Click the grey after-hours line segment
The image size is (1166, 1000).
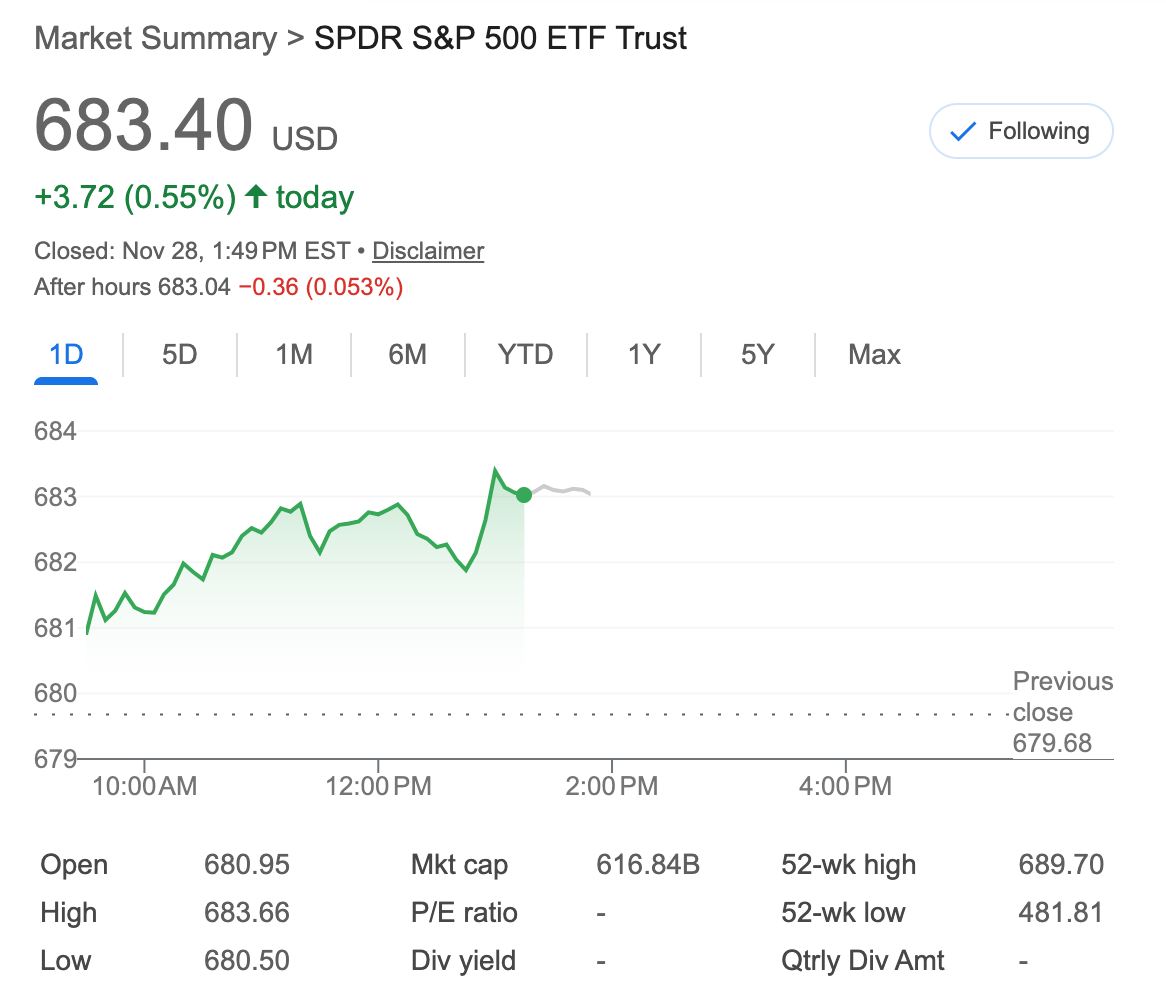point(560,489)
